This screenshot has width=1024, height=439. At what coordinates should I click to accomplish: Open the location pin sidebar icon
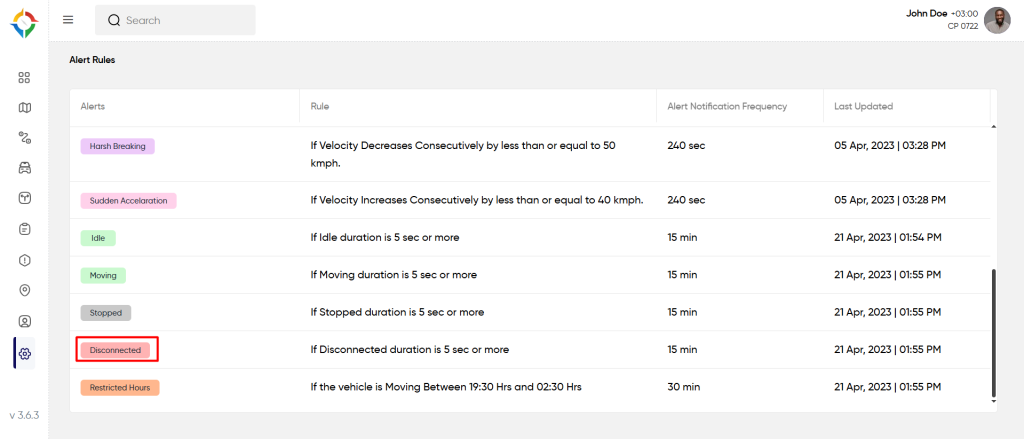(x=25, y=291)
